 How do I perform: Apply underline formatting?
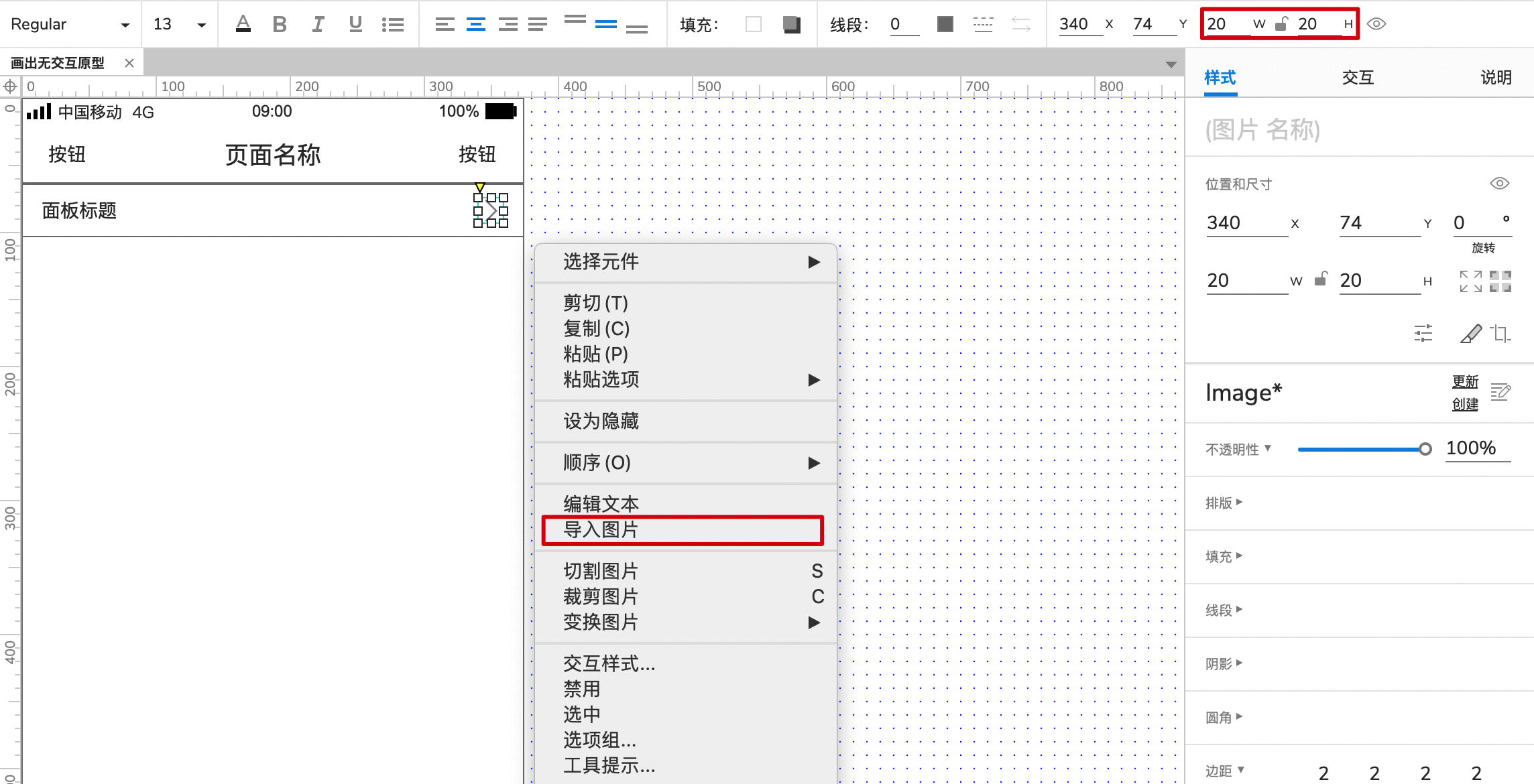(x=355, y=23)
